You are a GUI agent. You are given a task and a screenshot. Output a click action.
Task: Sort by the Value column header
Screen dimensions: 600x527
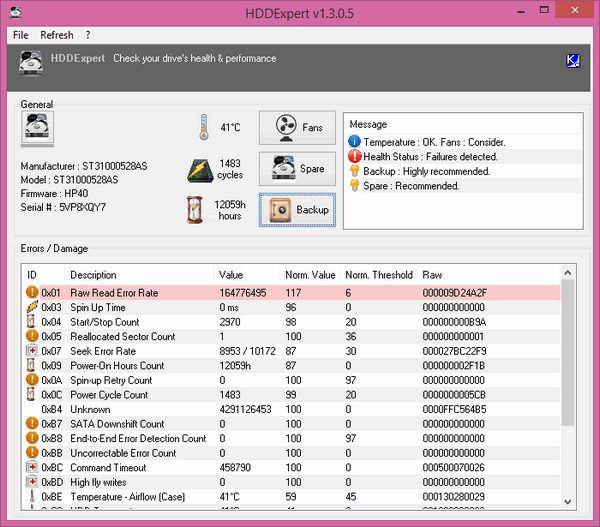coord(247,275)
